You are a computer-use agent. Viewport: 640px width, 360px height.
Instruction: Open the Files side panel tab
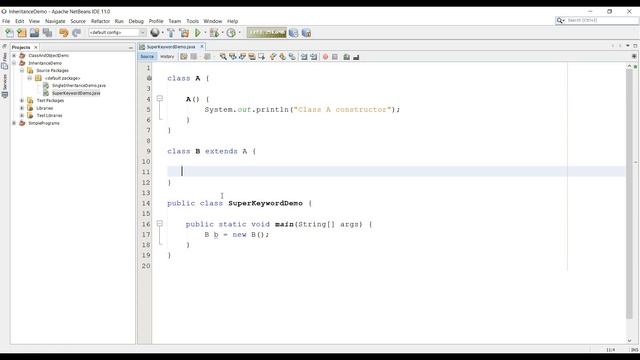coord(4,61)
